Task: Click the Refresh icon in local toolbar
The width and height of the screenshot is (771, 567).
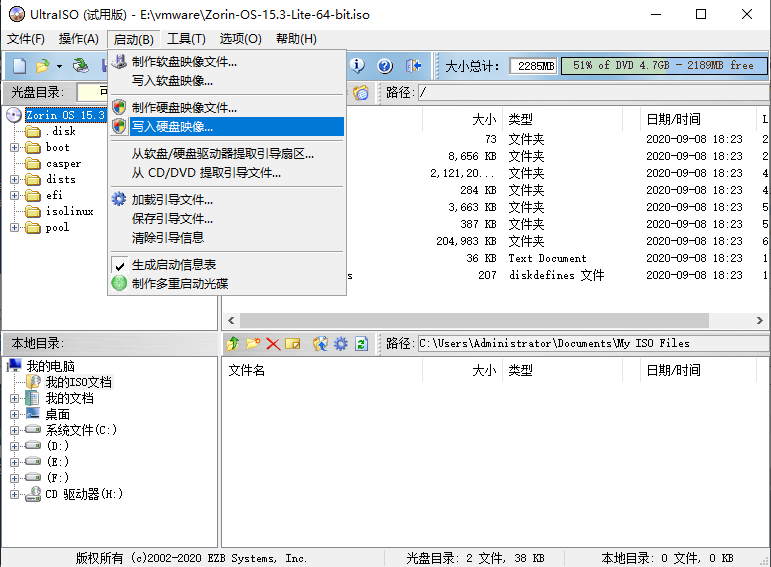Action: click(x=361, y=343)
